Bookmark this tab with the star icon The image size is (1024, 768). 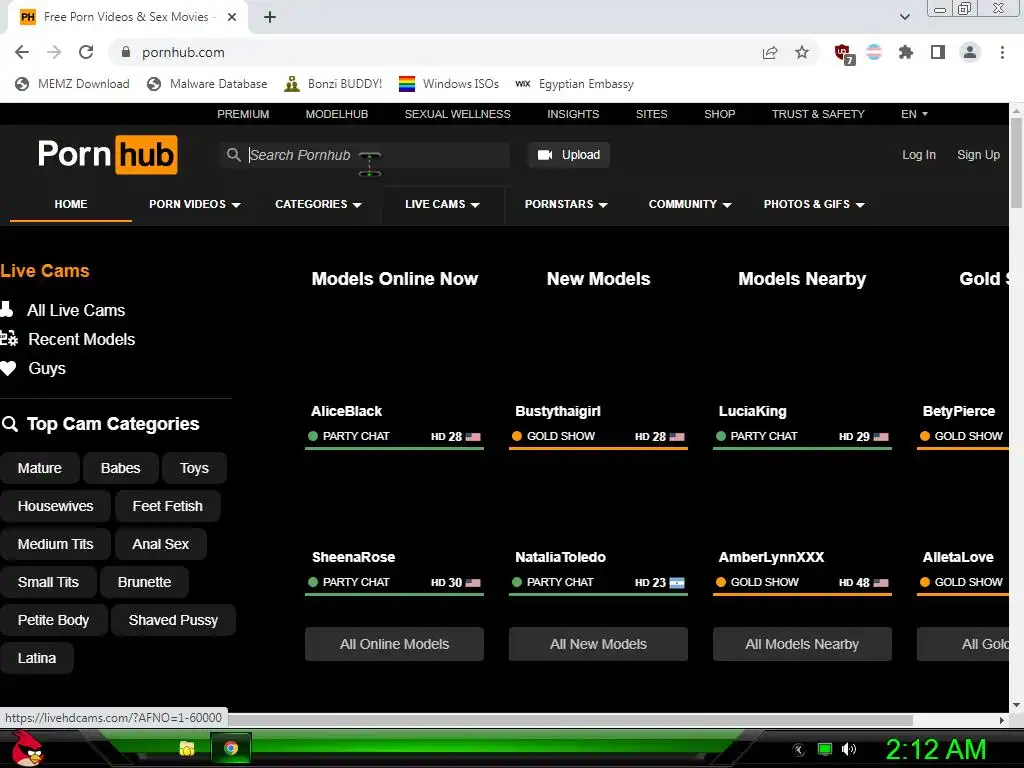(802, 52)
